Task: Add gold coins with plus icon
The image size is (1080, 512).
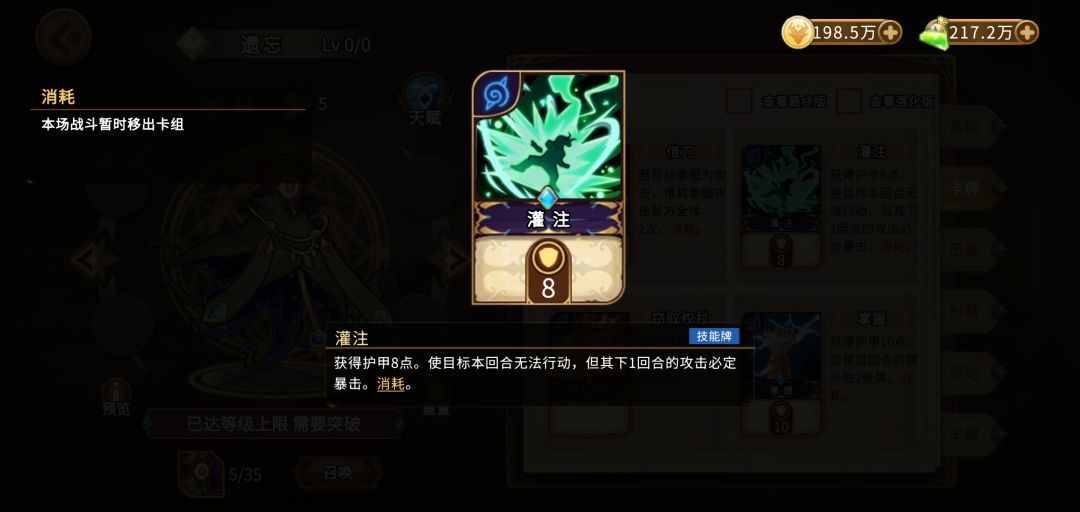Action: click(x=889, y=32)
